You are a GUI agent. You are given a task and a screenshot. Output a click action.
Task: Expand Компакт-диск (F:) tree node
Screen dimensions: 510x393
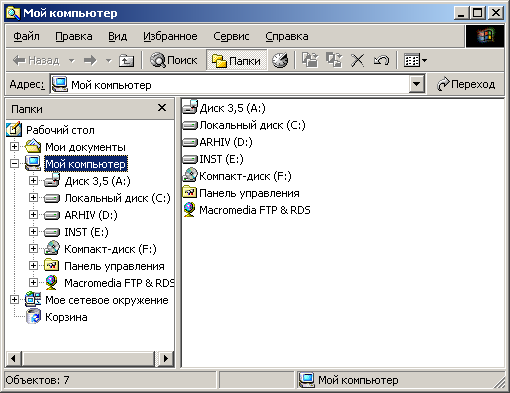[x=33, y=248]
